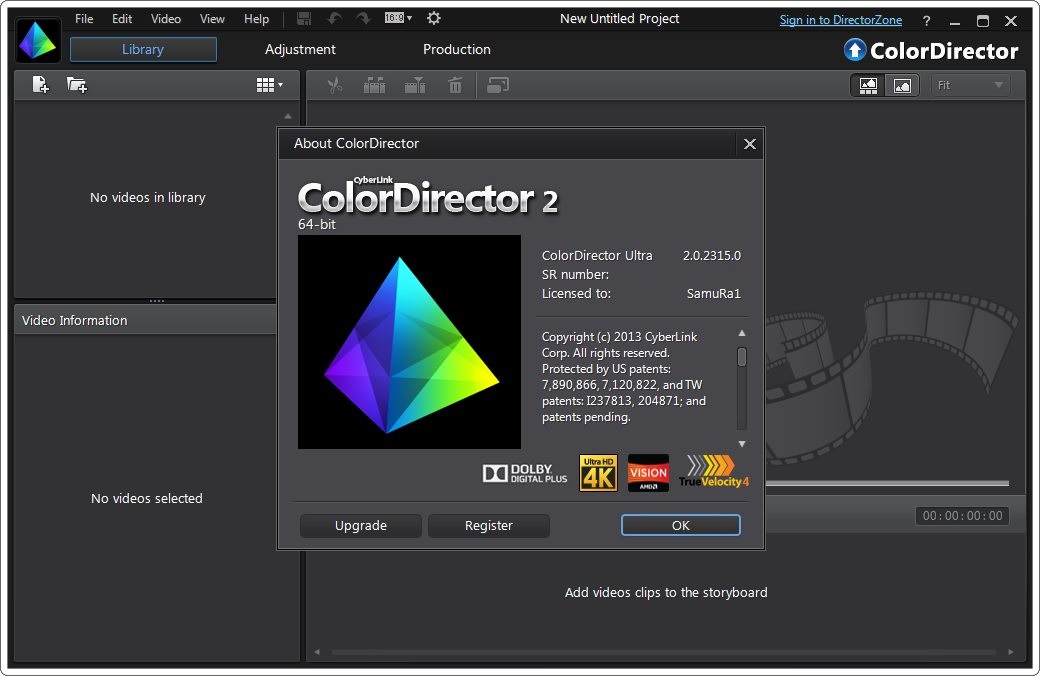
Task: Open the Video menu
Action: [x=166, y=19]
